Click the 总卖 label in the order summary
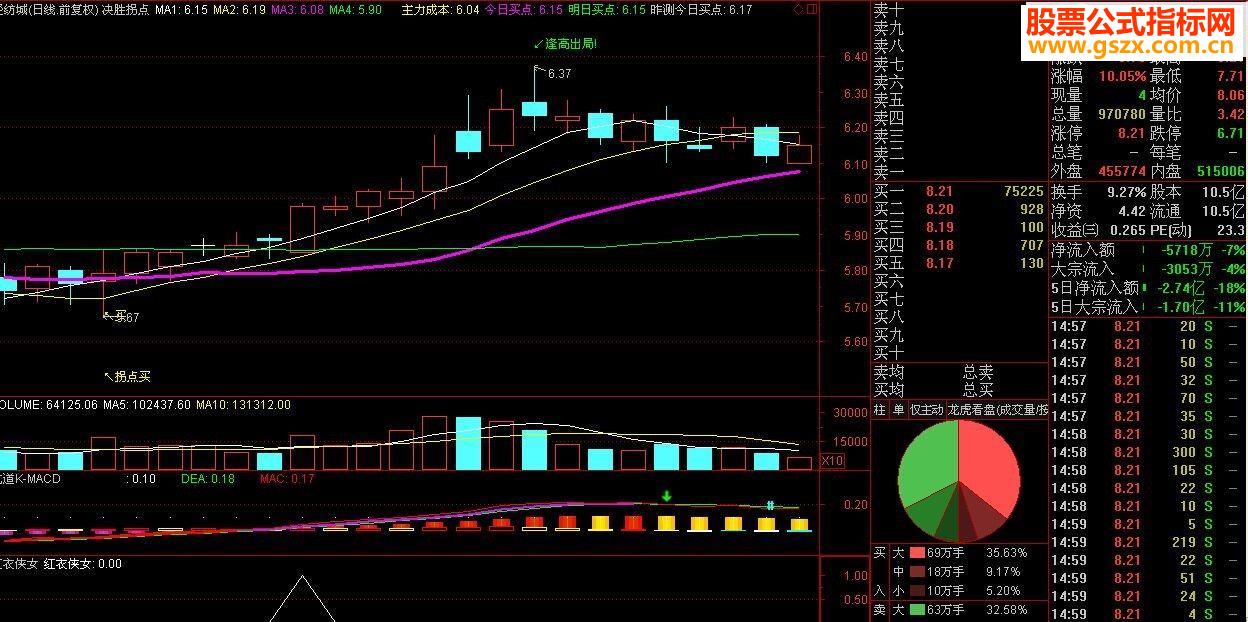1248x622 pixels. pyautogui.click(x=978, y=372)
